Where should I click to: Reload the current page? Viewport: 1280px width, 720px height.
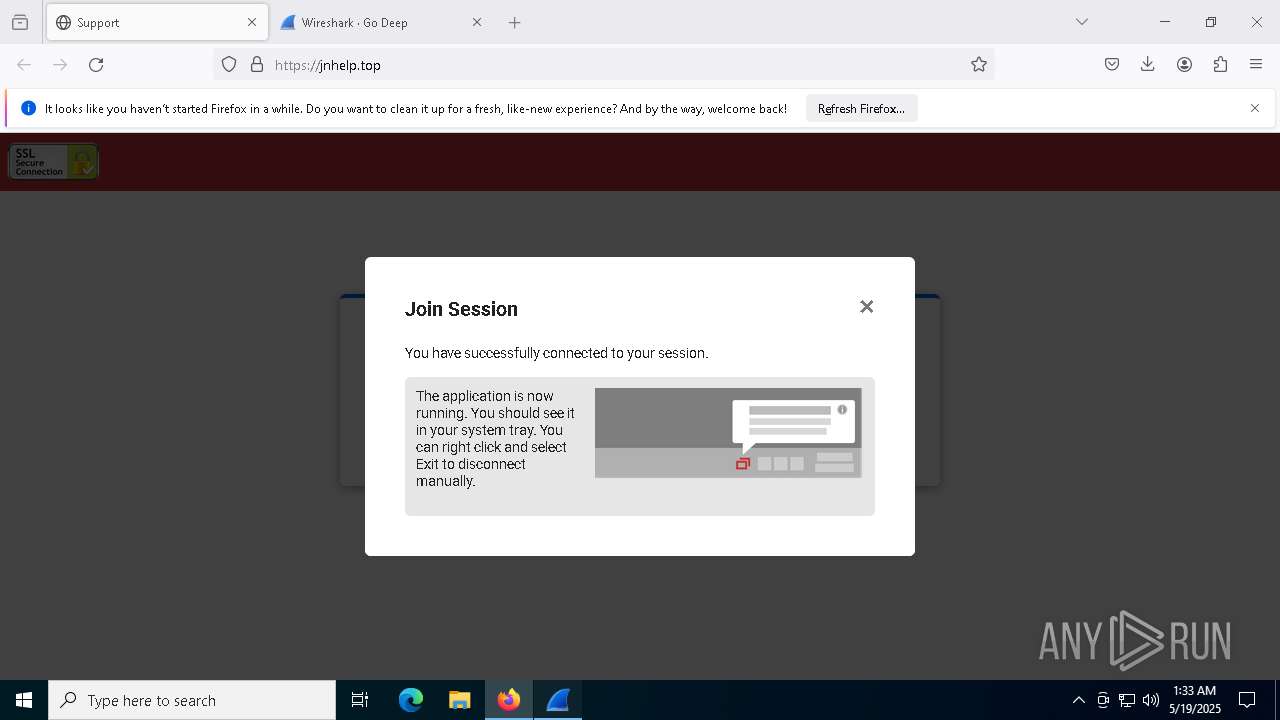[96, 65]
